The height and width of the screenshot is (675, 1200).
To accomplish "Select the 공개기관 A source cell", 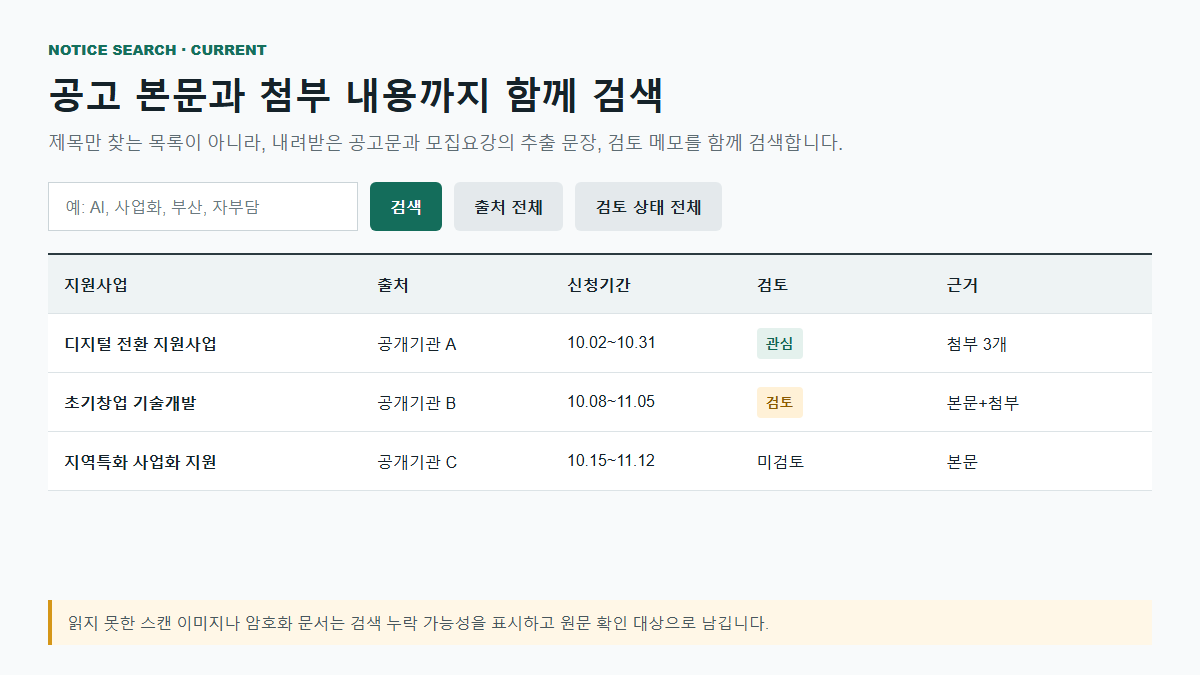I will (417, 344).
